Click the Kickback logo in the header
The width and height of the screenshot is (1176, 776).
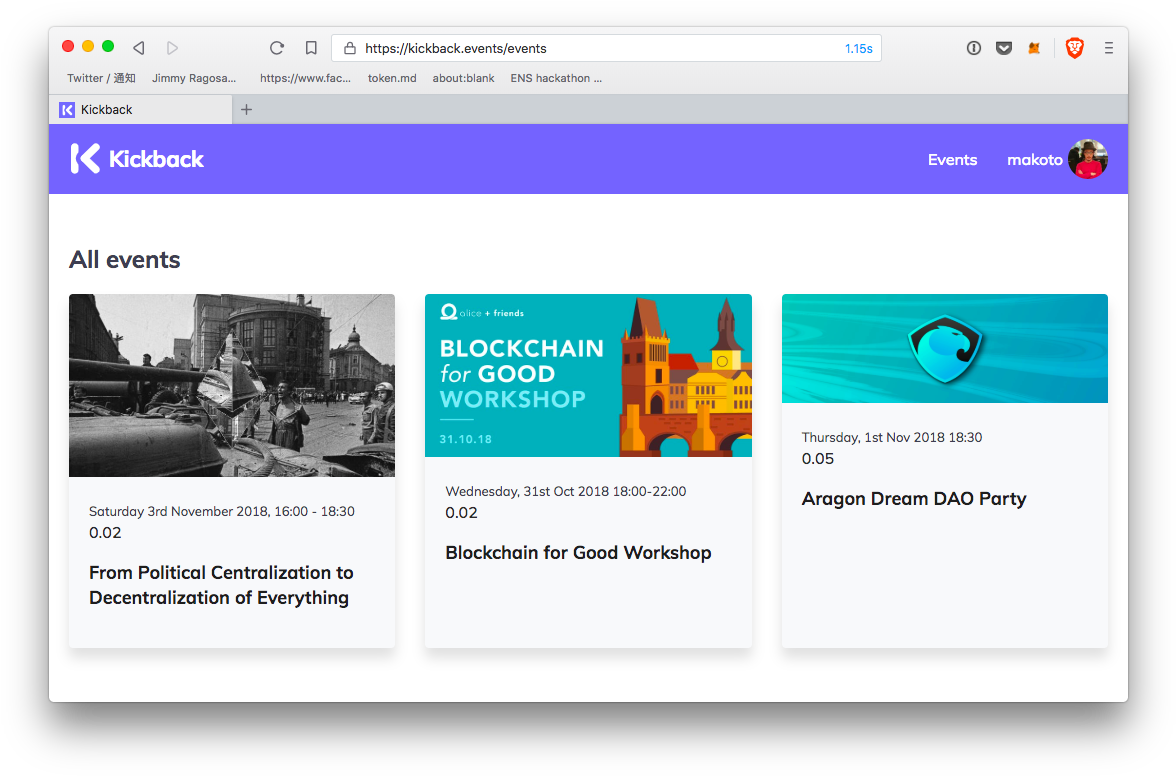137,159
